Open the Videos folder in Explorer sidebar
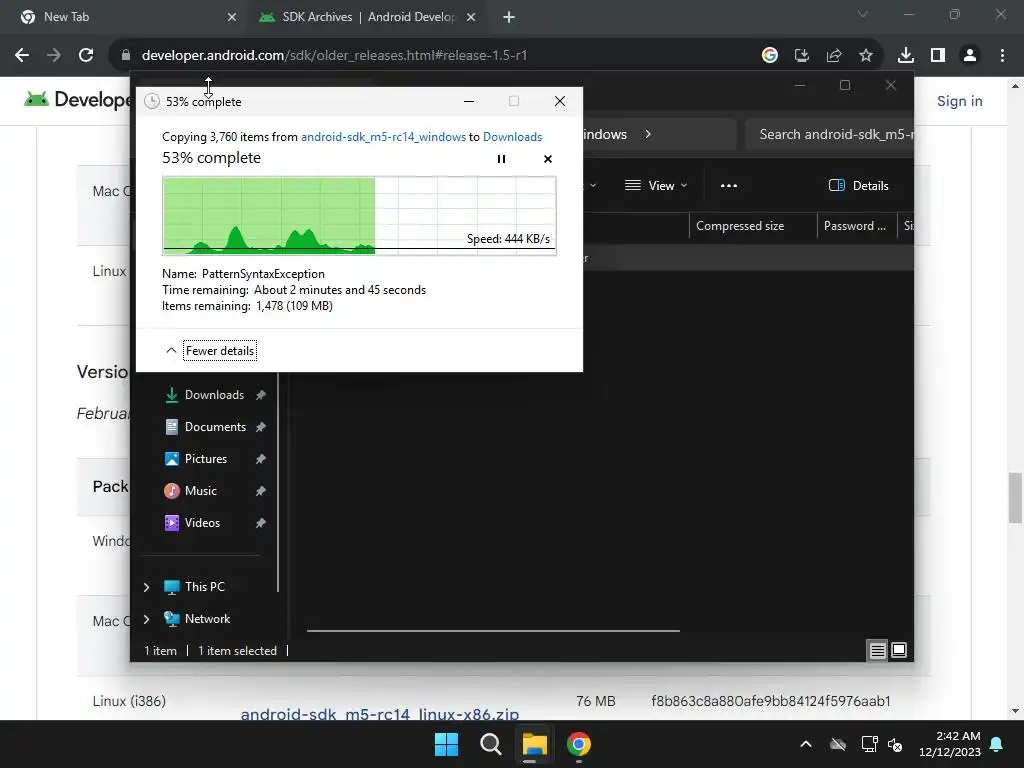 (202, 522)
